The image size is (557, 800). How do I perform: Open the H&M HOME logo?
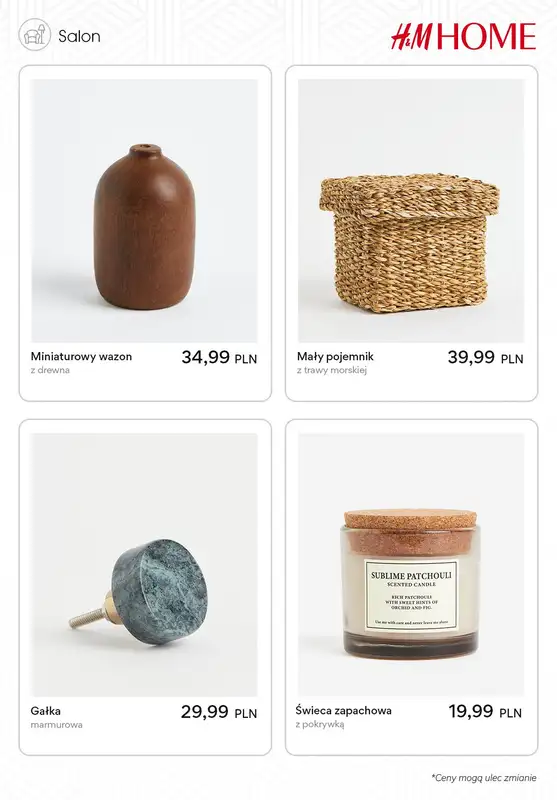464,36
